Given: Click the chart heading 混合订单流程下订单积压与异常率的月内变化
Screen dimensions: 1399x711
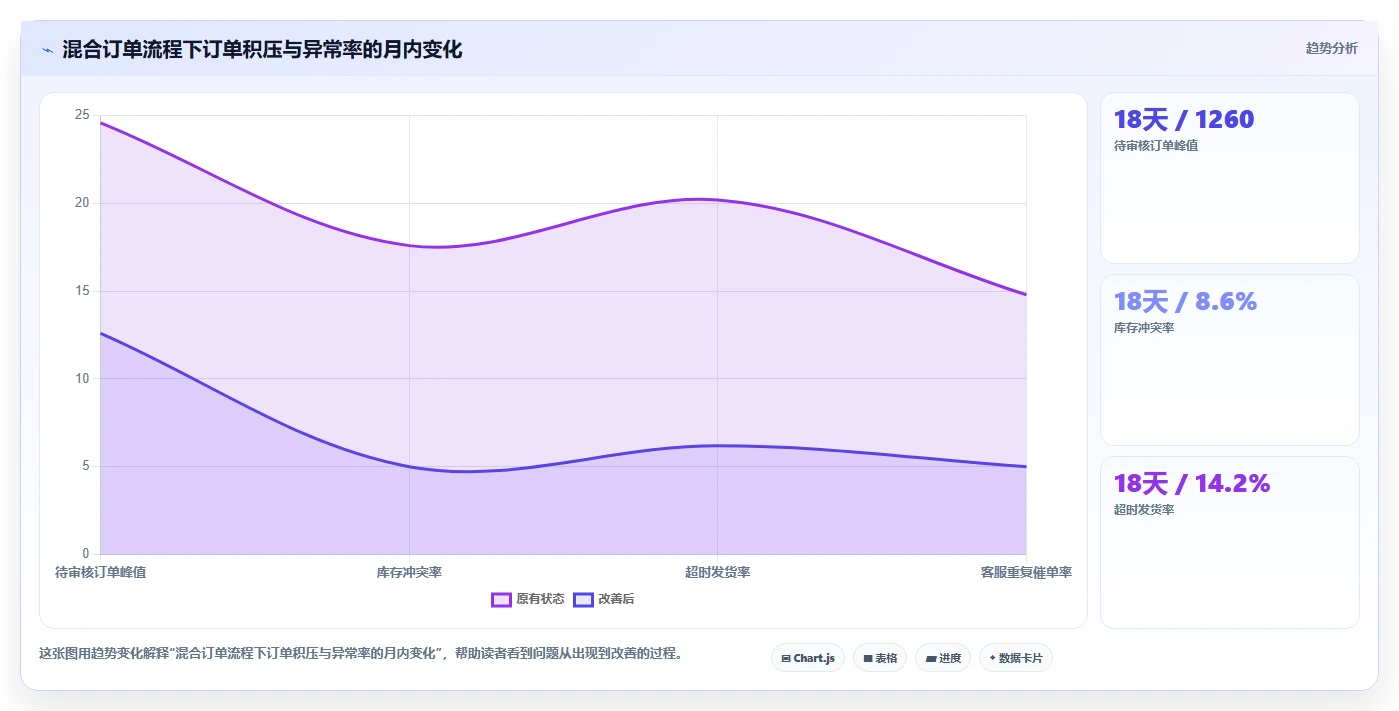Looking at the screenshot, I should click(x=262, y=50).
